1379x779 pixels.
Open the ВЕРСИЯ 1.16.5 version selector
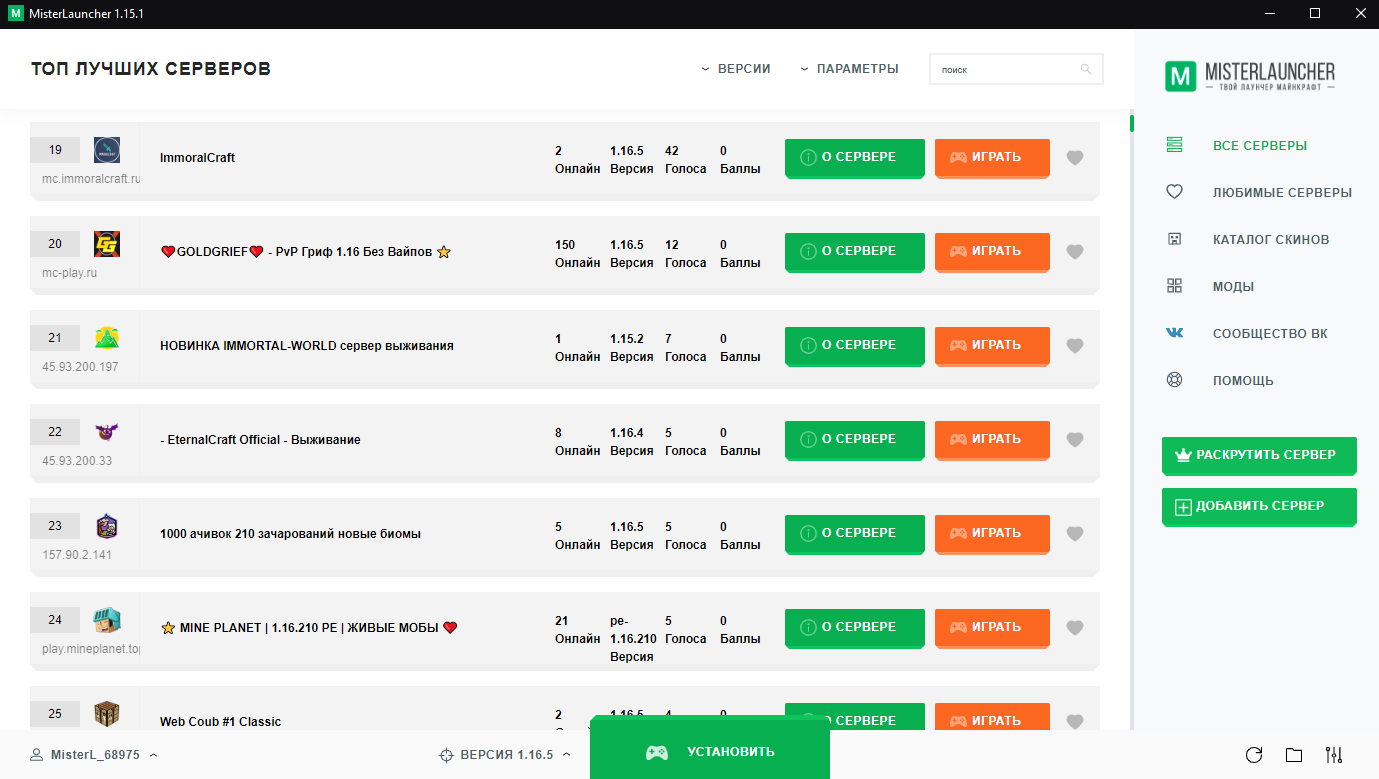click(x=505, y=755)
